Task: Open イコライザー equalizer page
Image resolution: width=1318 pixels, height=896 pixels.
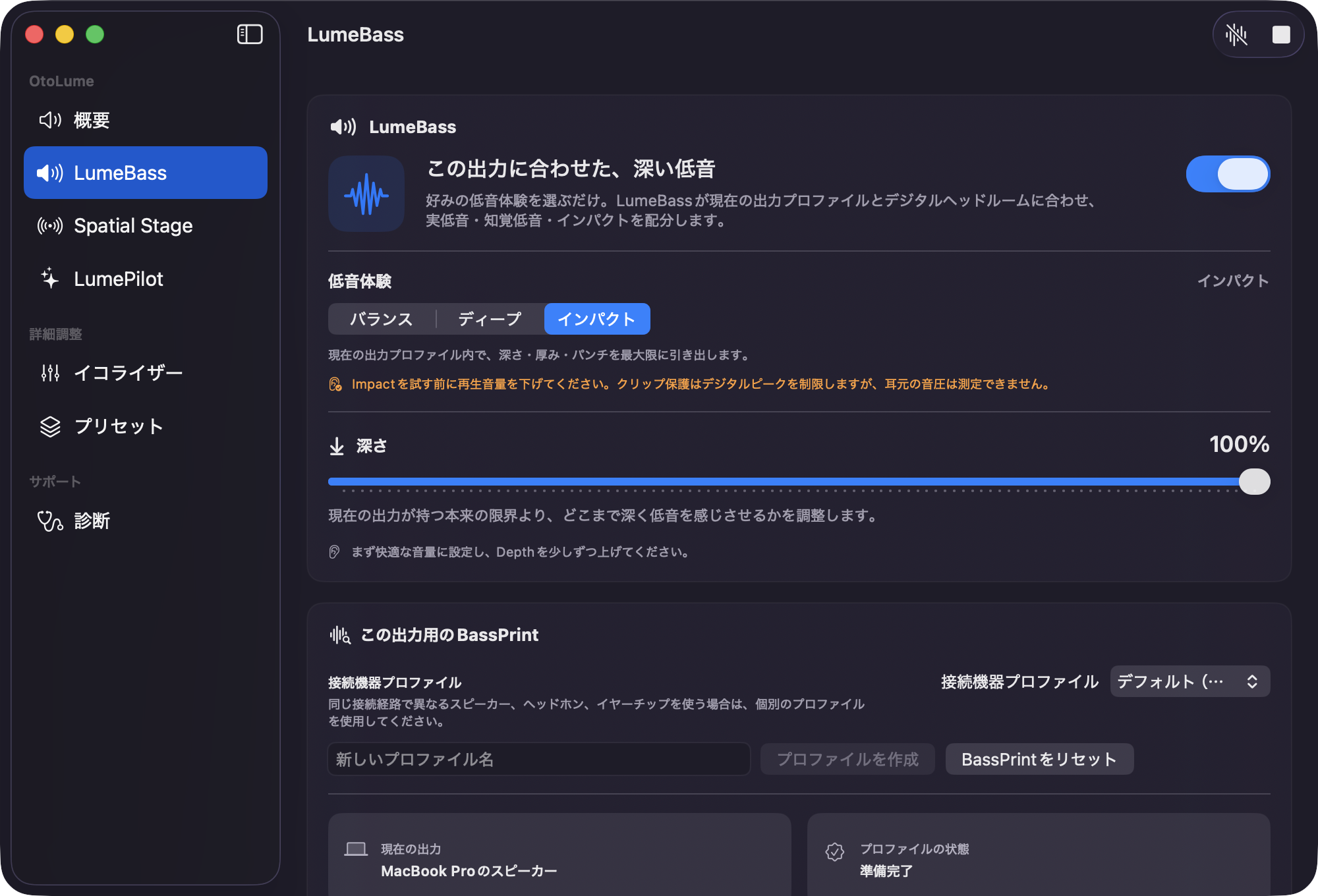Action: point(146,373)
